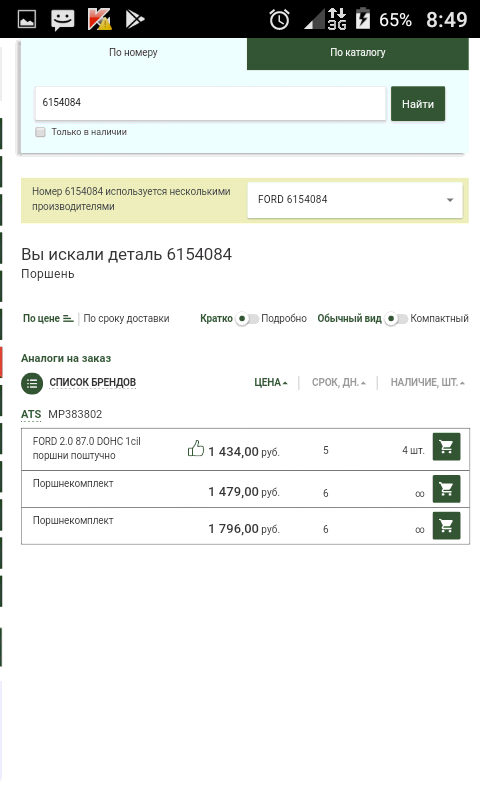This screenshot has width=480, height=800.
Task: Select the Компактный view label
Action: click(x=439, y=318)
